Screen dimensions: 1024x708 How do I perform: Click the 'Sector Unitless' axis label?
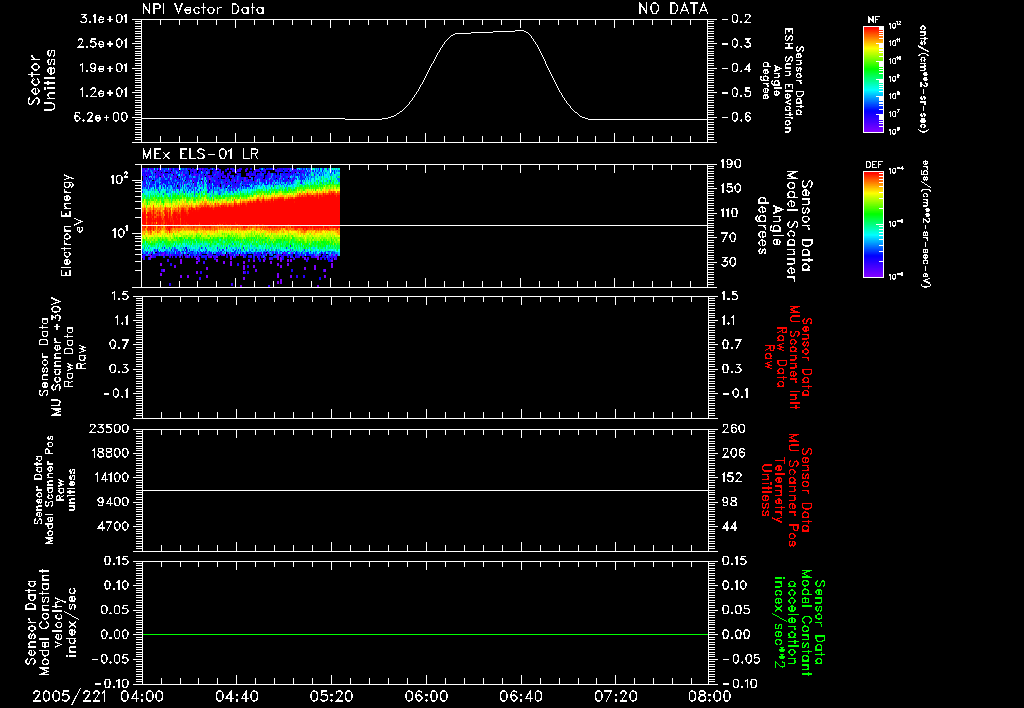point(42,80)
